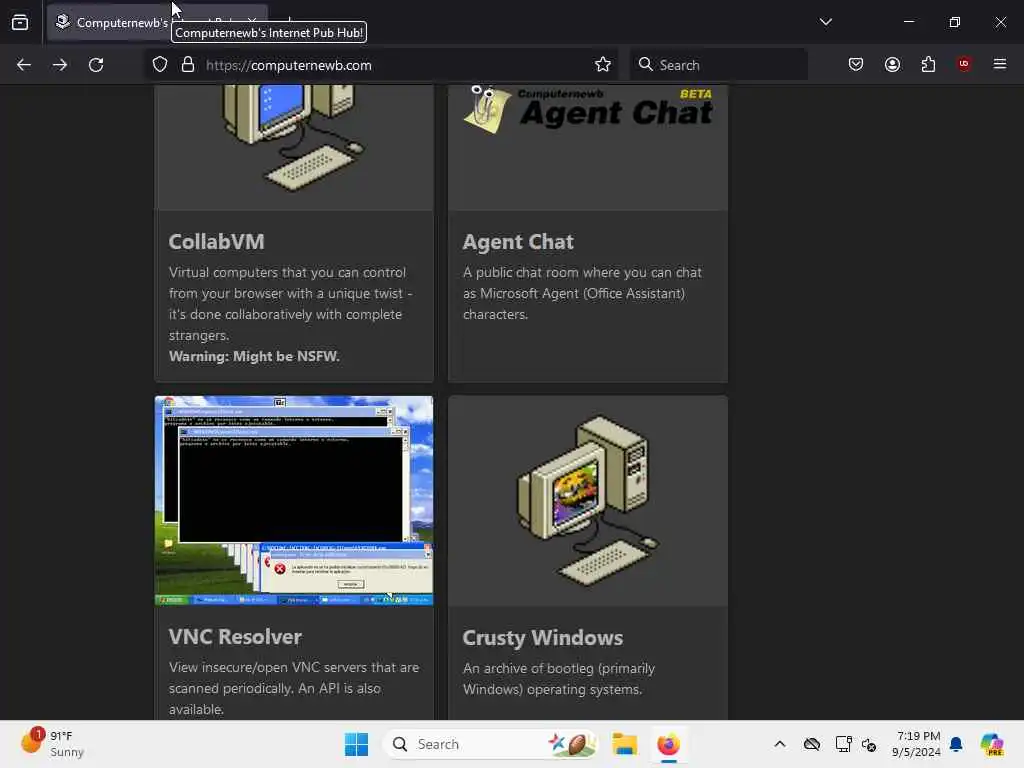The height and width of the screenshot is (768, 1024).
Task: Focus the Firefox toolbar Search box
Action: tap(718, 65)
